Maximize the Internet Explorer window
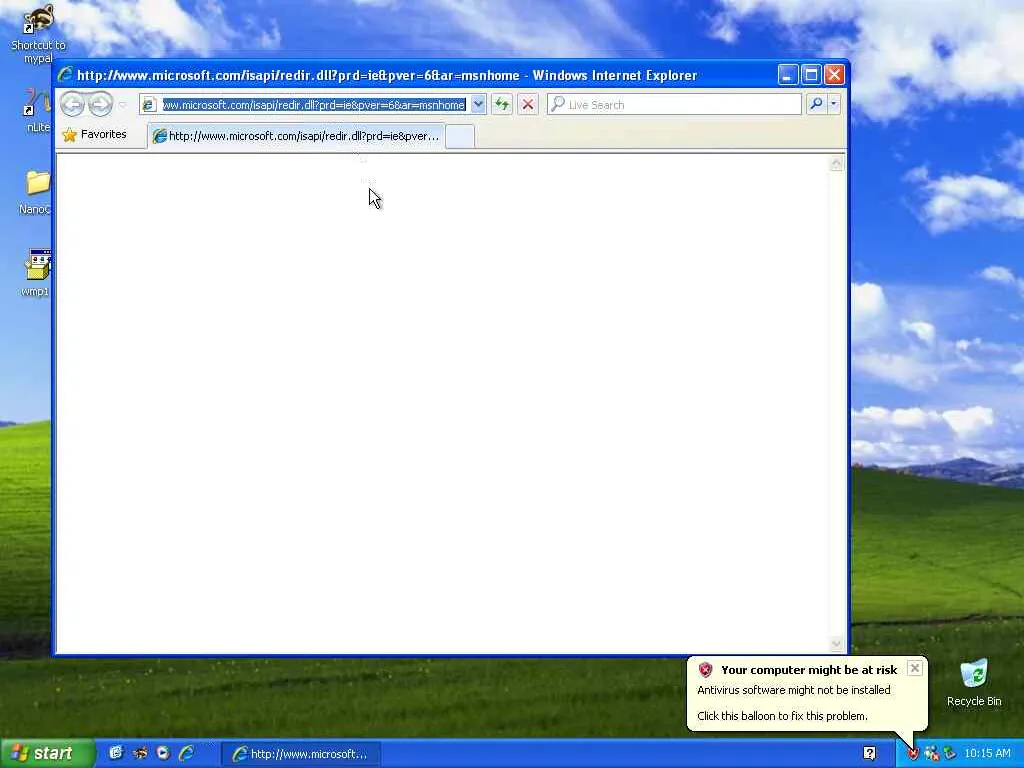This screenshot has height=768, width=1024. [811, 75]
